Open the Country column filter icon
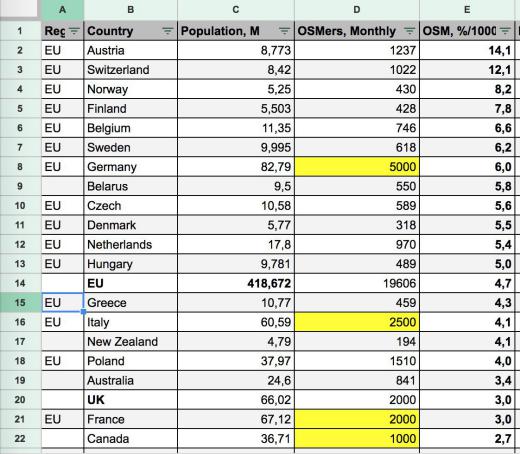 click(168, 31)
